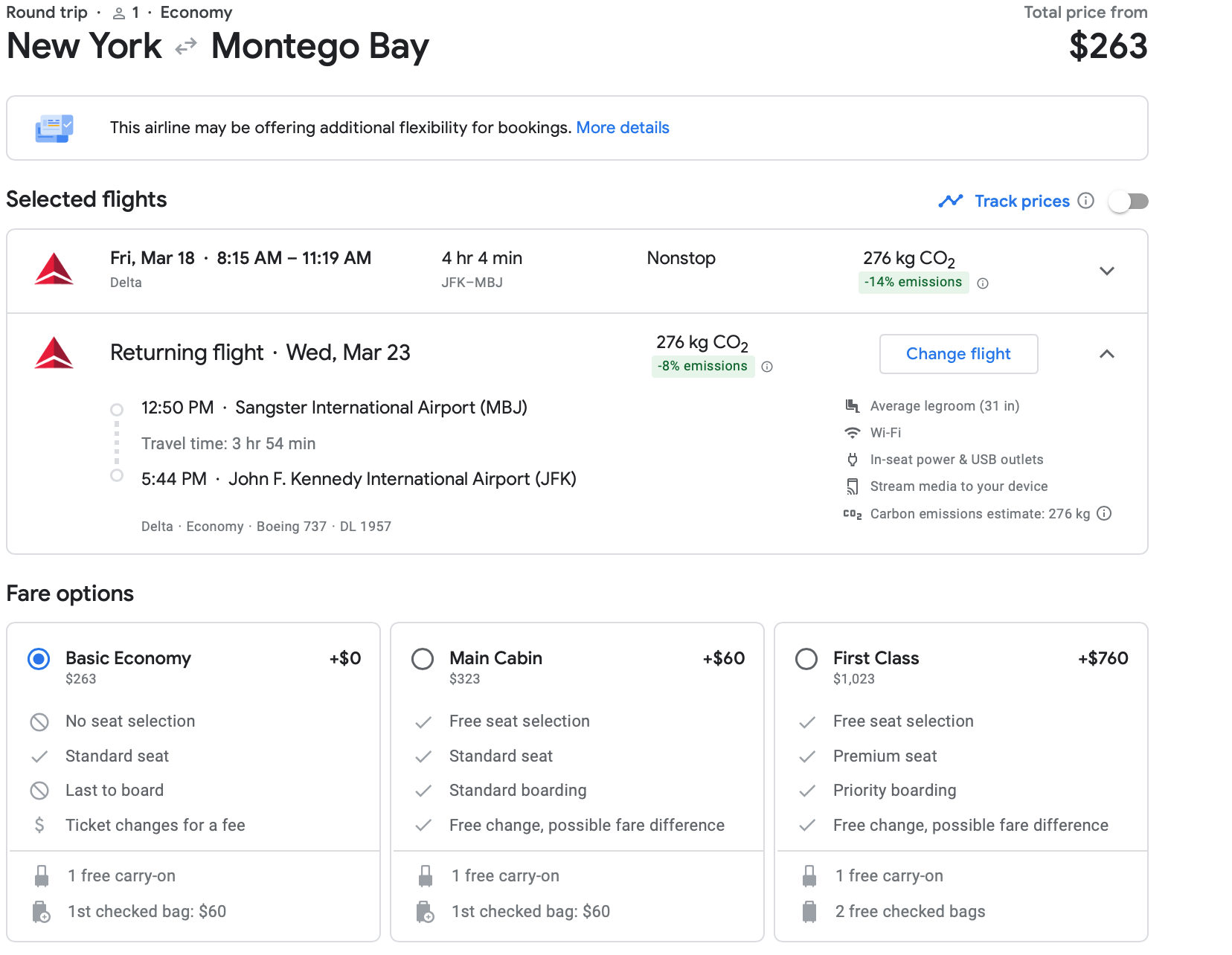
Task: Click Basic Economy checked bag icon
Action: (x=42, y=912)
